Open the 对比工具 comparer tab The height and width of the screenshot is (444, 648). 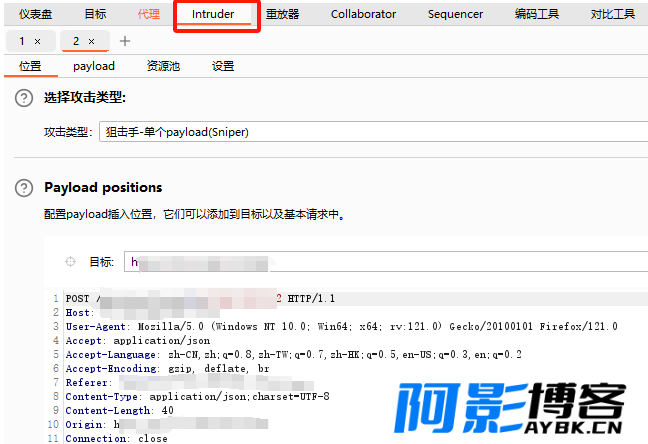(612, 14)
